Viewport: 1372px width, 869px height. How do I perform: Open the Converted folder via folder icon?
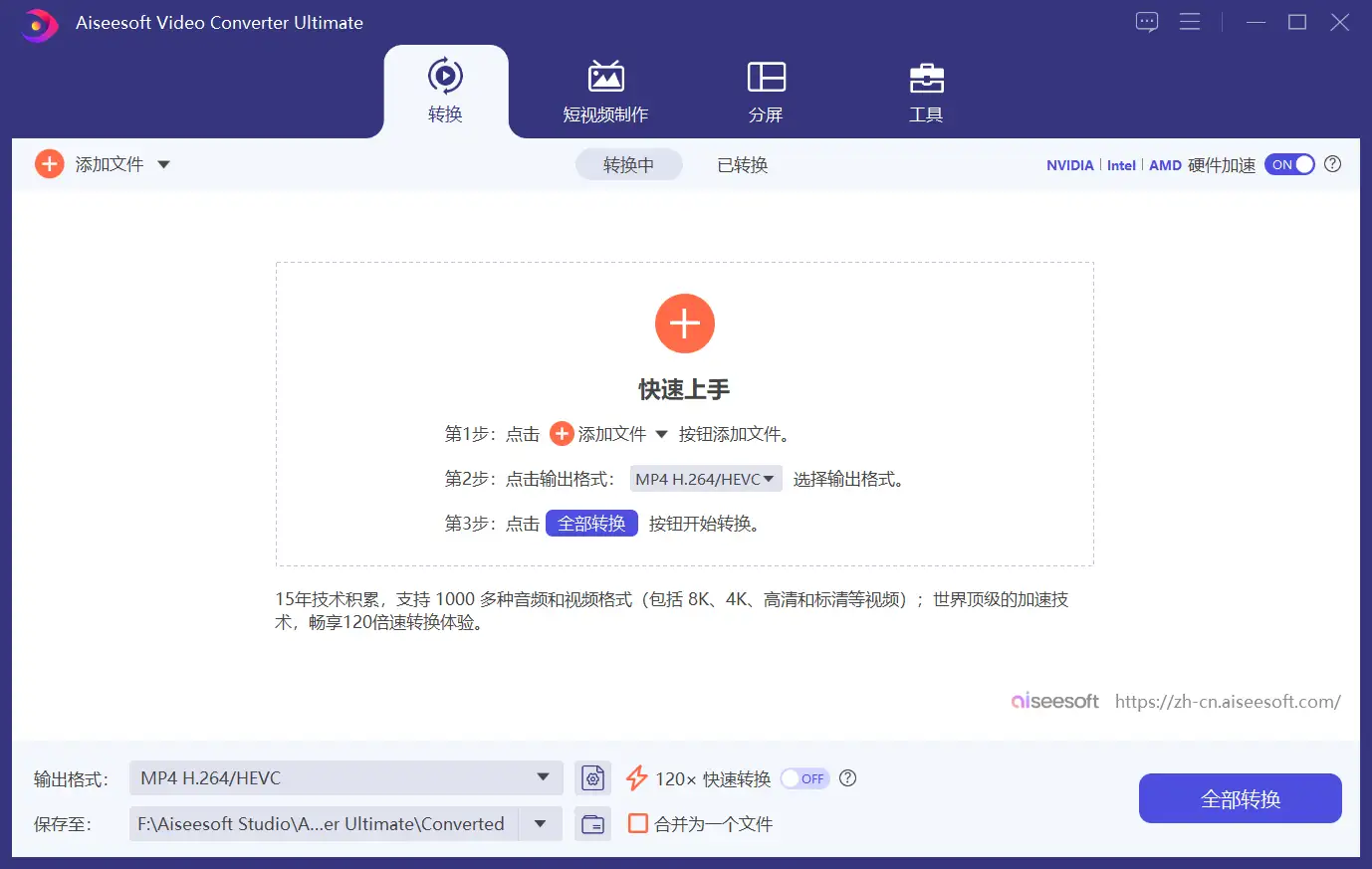[592, 823]
